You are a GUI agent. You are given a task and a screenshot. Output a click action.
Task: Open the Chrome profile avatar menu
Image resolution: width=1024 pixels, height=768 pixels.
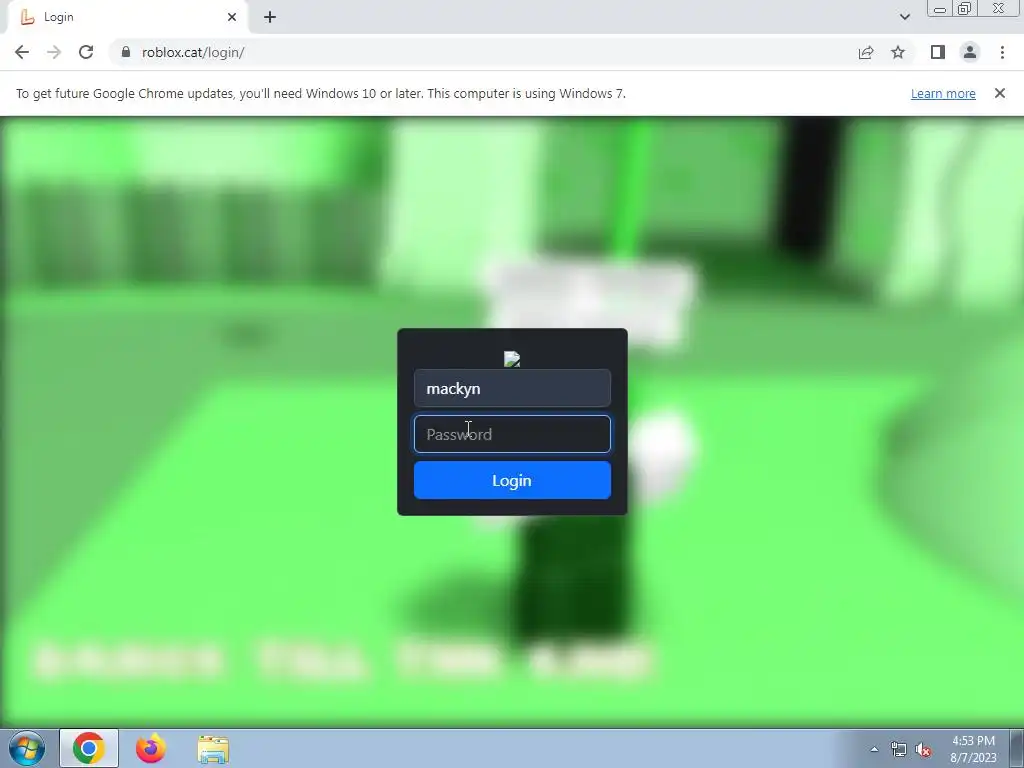coord(970,52)
